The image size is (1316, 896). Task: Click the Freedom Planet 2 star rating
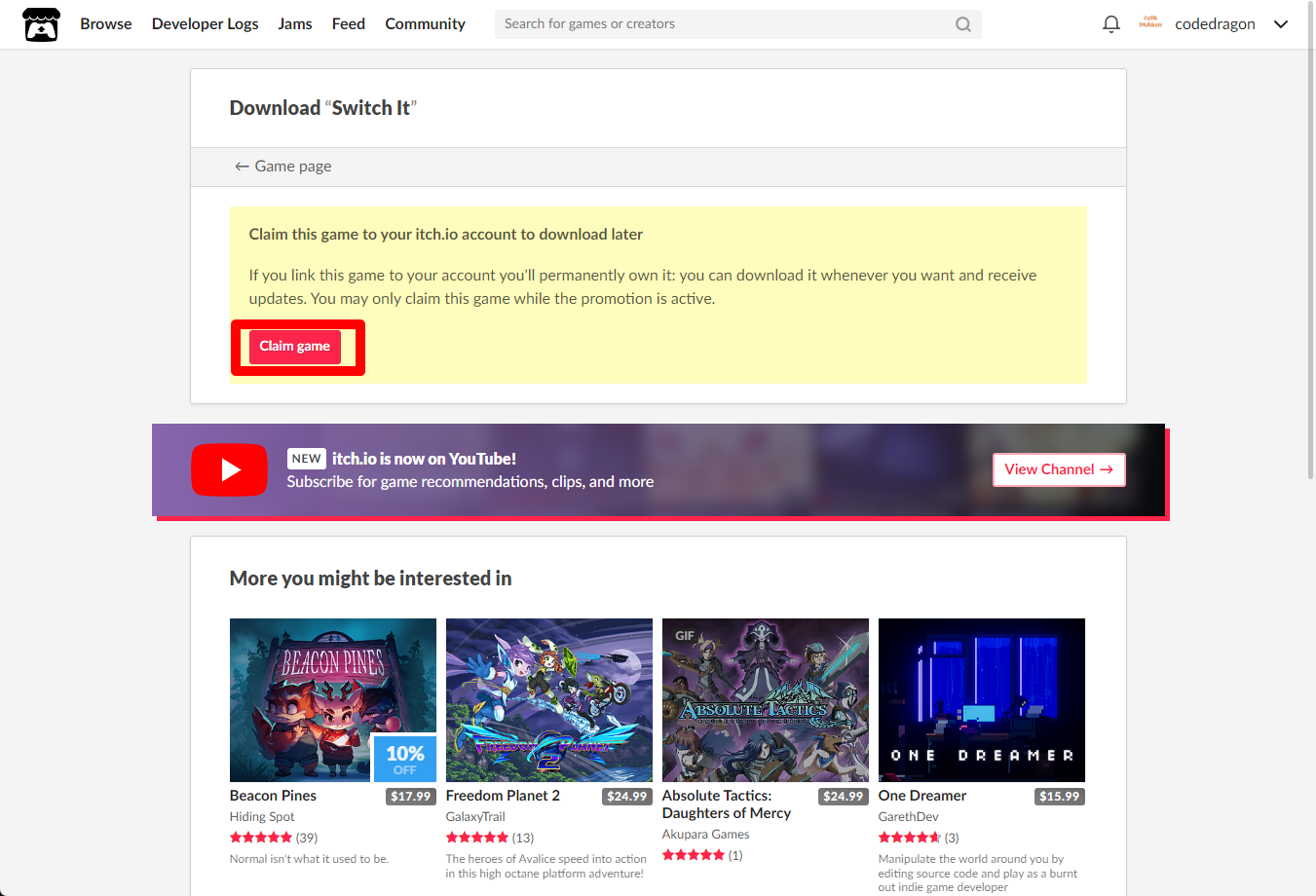477,838
